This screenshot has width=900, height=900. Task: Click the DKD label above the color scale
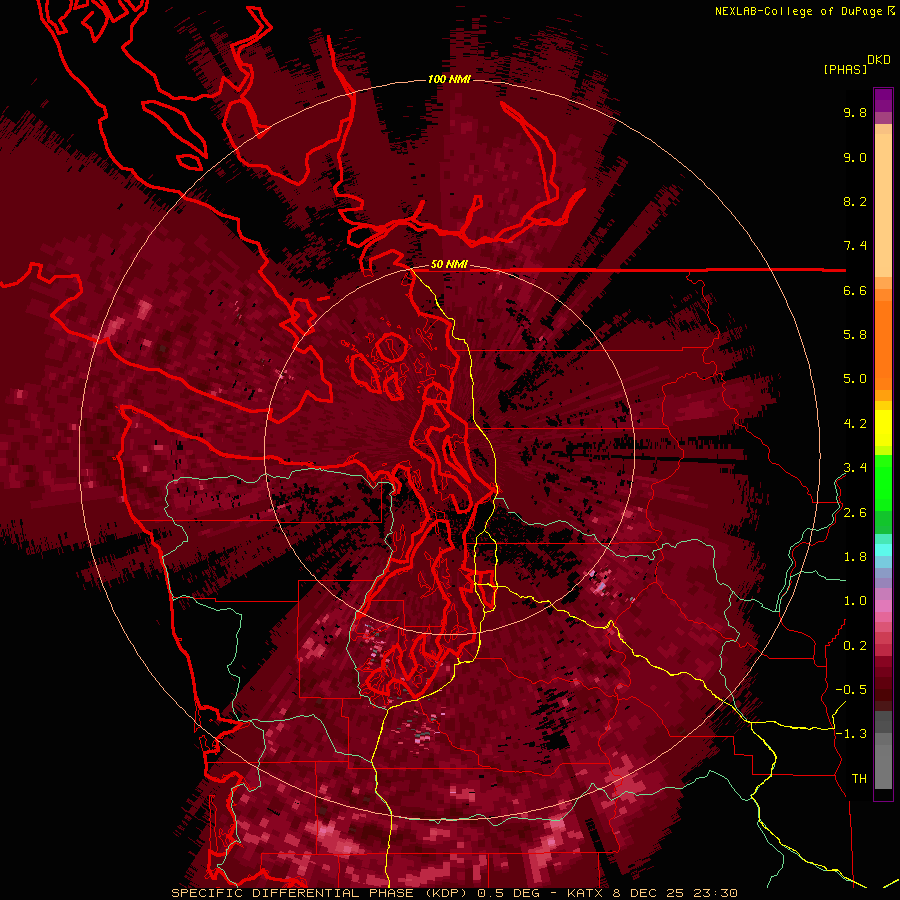click(x=879, y=60)
